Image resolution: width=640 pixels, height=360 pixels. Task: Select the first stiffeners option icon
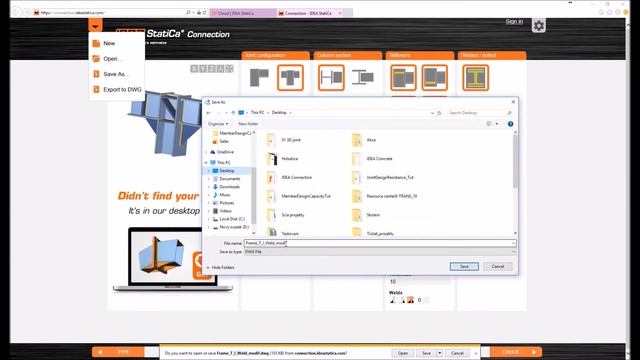coord(403,78)
